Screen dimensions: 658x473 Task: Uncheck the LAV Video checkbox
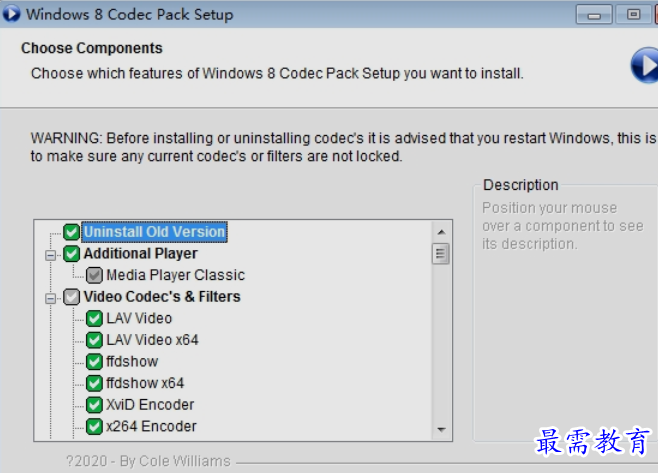[x=94, y=319]
